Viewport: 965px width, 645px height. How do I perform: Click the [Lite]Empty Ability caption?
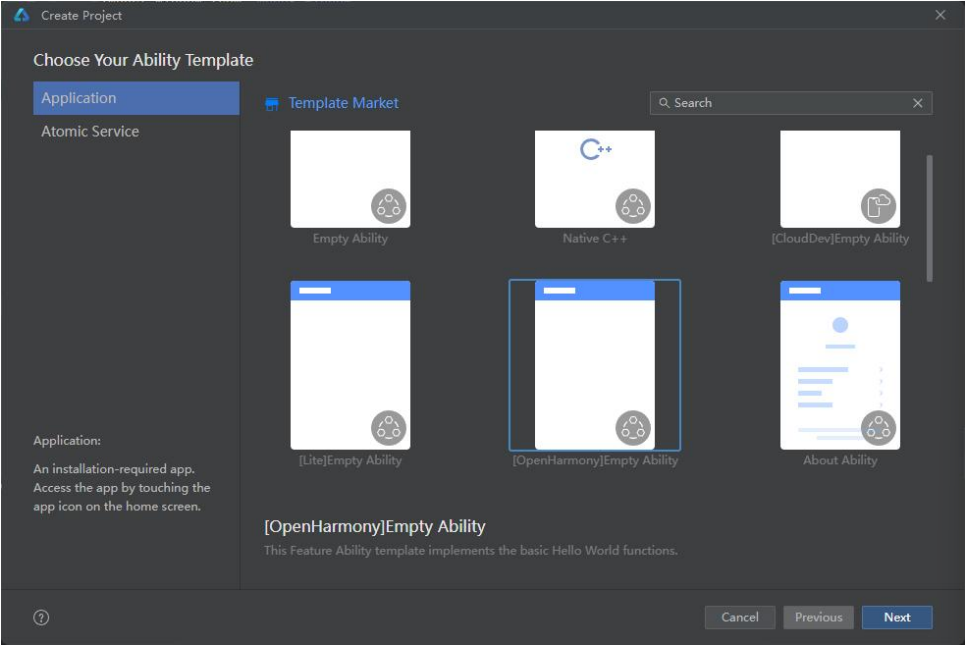click(350, 460)
